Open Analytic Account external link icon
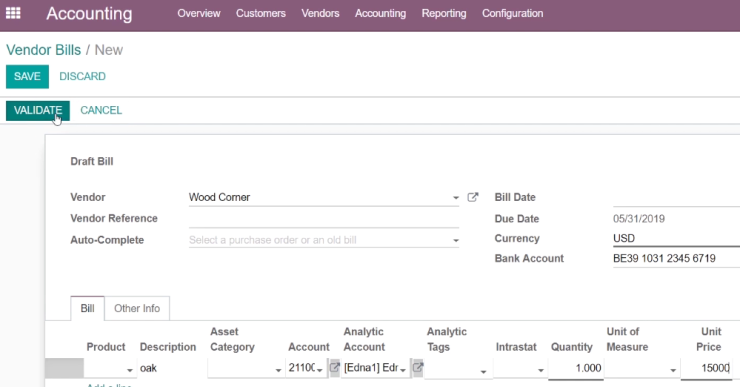 click(x=418, y=367)
